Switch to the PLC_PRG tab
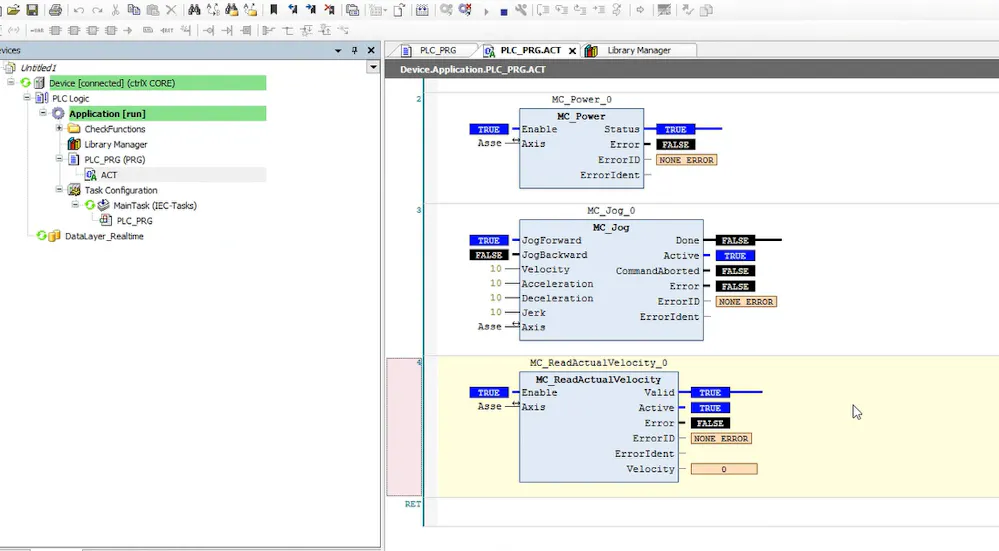999x551 pixels. pyautogui.click(x=438, y=51)
